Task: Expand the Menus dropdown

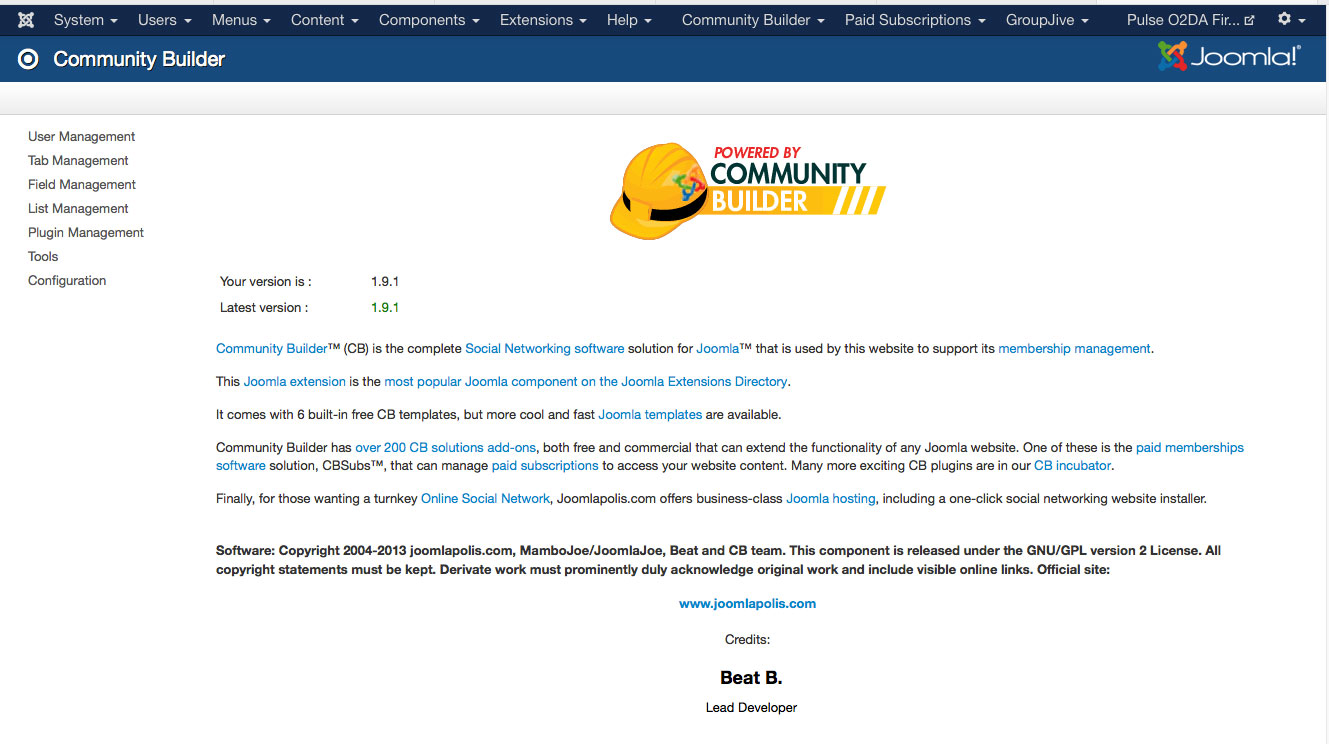Action: point(241,20)
